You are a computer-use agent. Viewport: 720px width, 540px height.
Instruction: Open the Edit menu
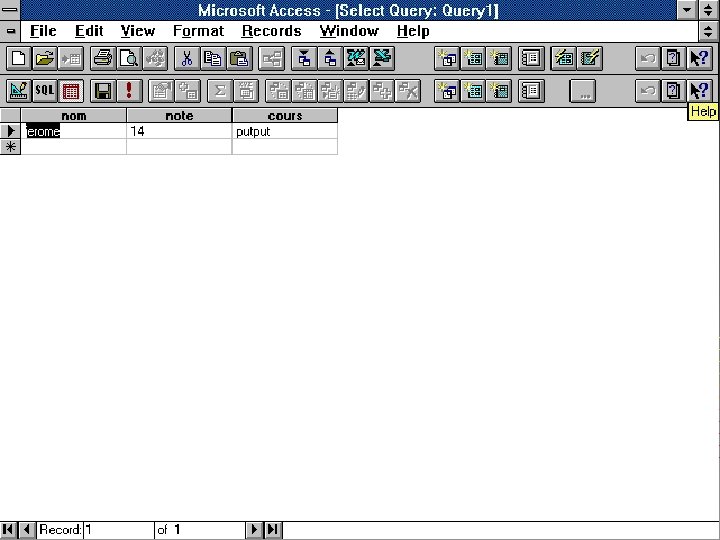point(89,31)
